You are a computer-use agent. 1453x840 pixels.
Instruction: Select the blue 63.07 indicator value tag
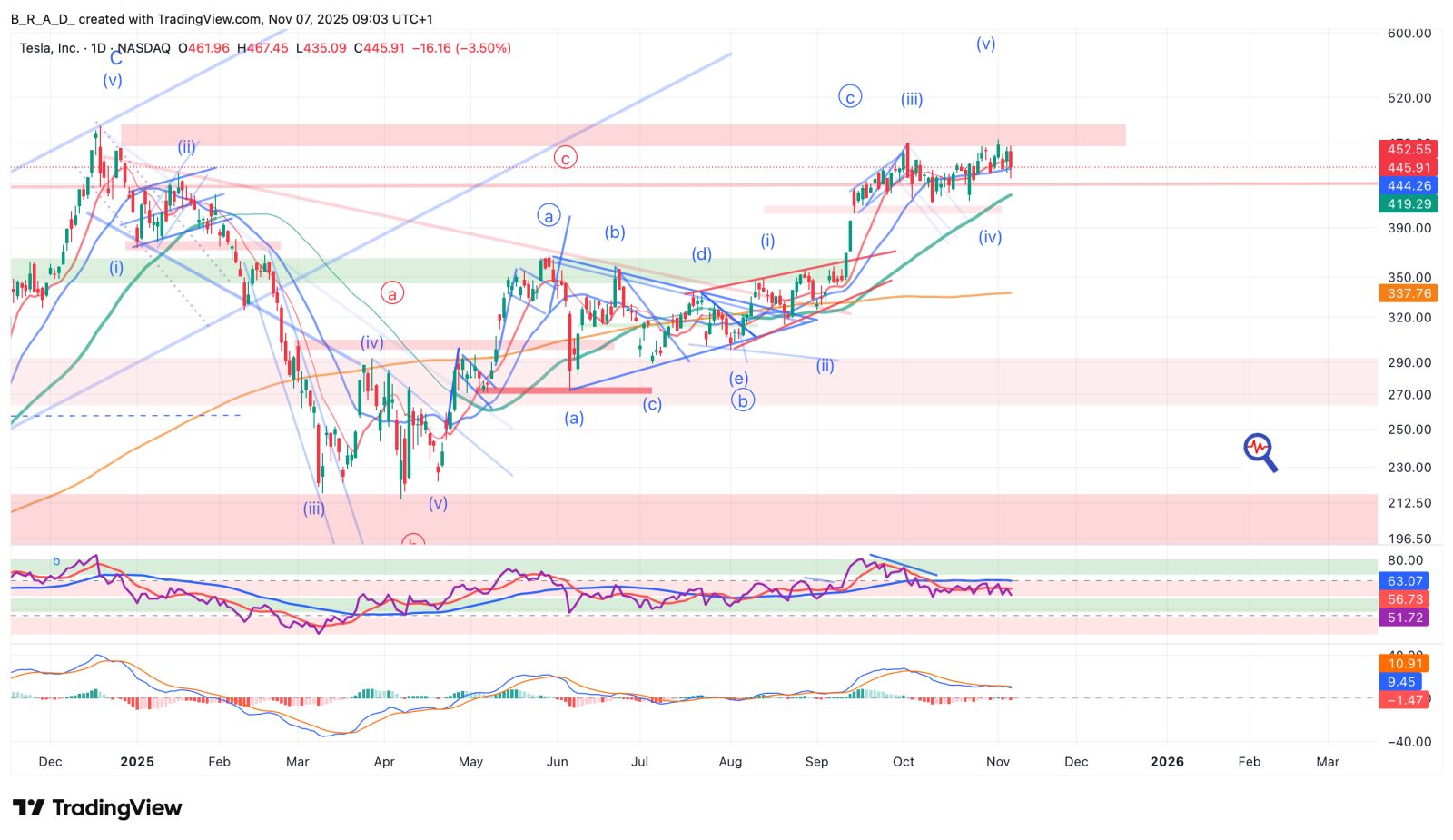(x=1404, y=581)
